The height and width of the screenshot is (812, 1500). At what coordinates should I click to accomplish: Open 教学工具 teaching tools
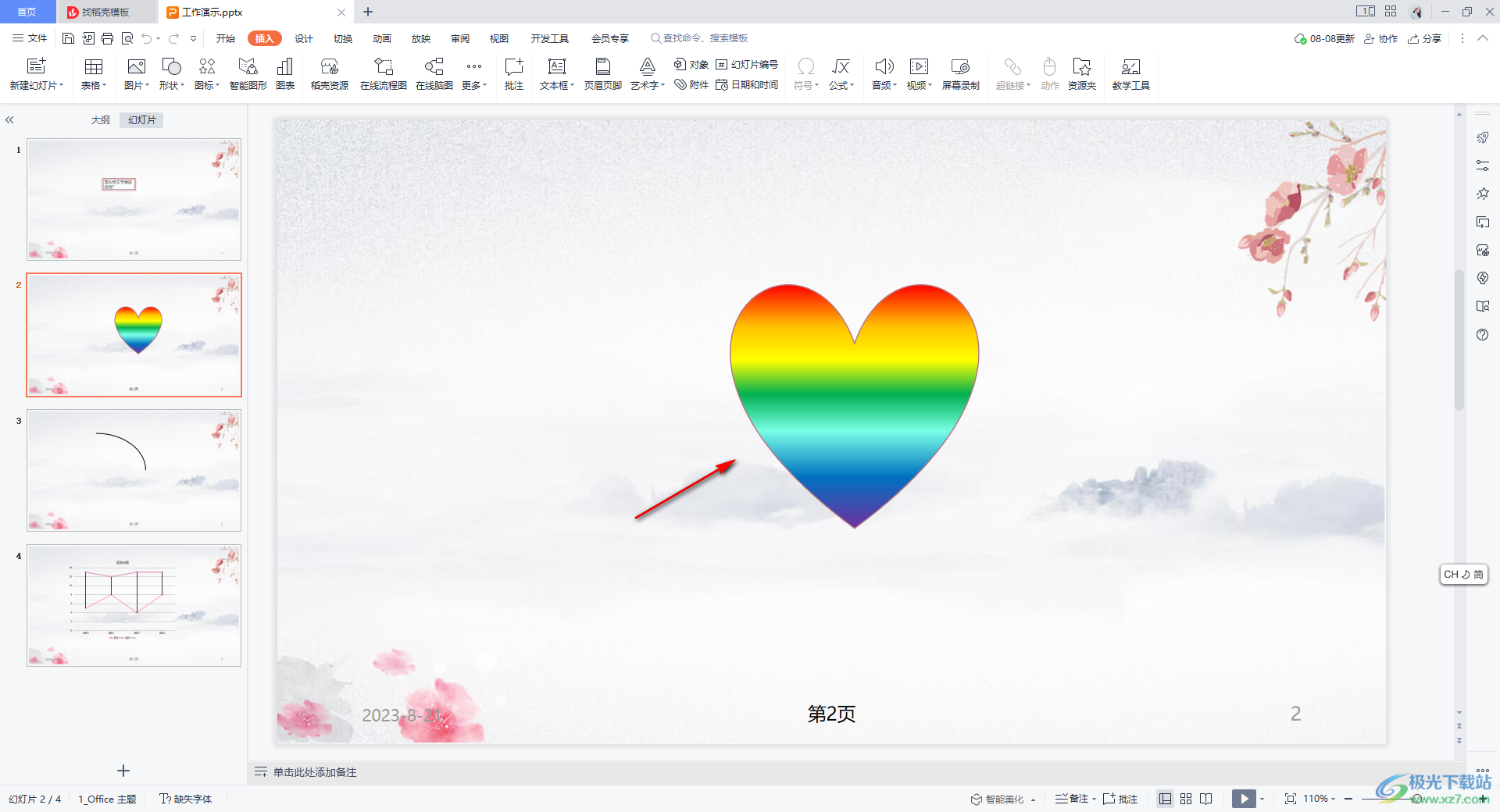coord(1131,74)
